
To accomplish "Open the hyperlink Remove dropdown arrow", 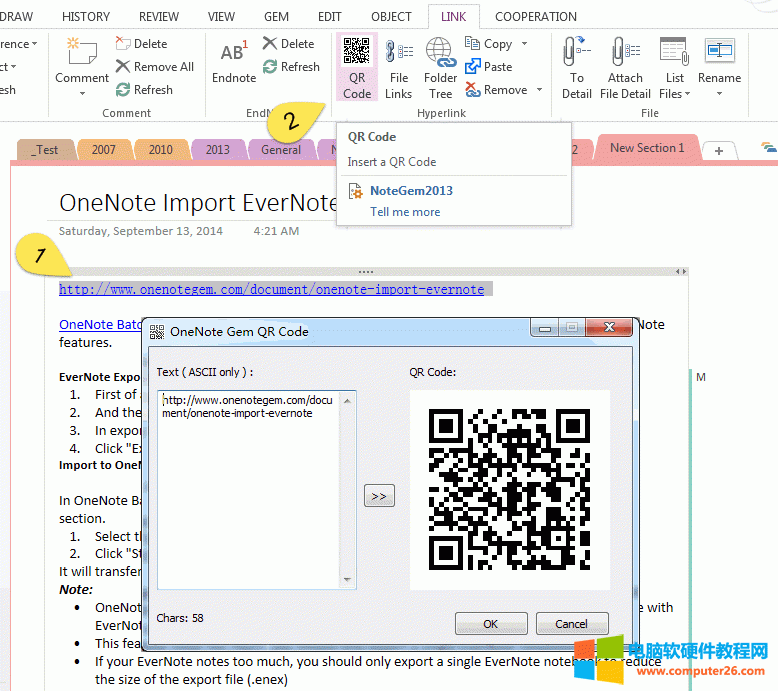I will [539, 90].
